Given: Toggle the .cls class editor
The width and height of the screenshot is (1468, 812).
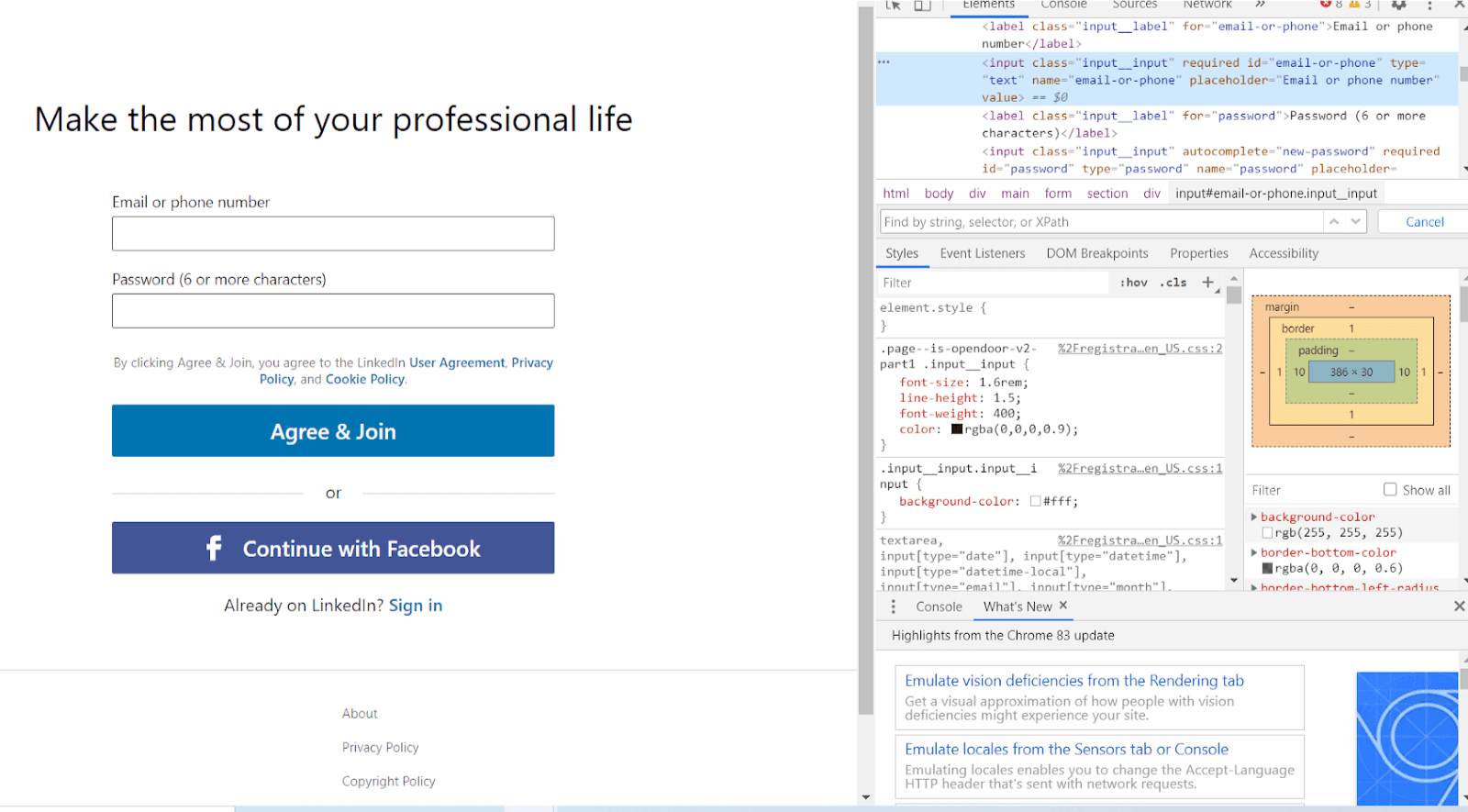Looking at the screenshot, I should tap(1173, 283).
